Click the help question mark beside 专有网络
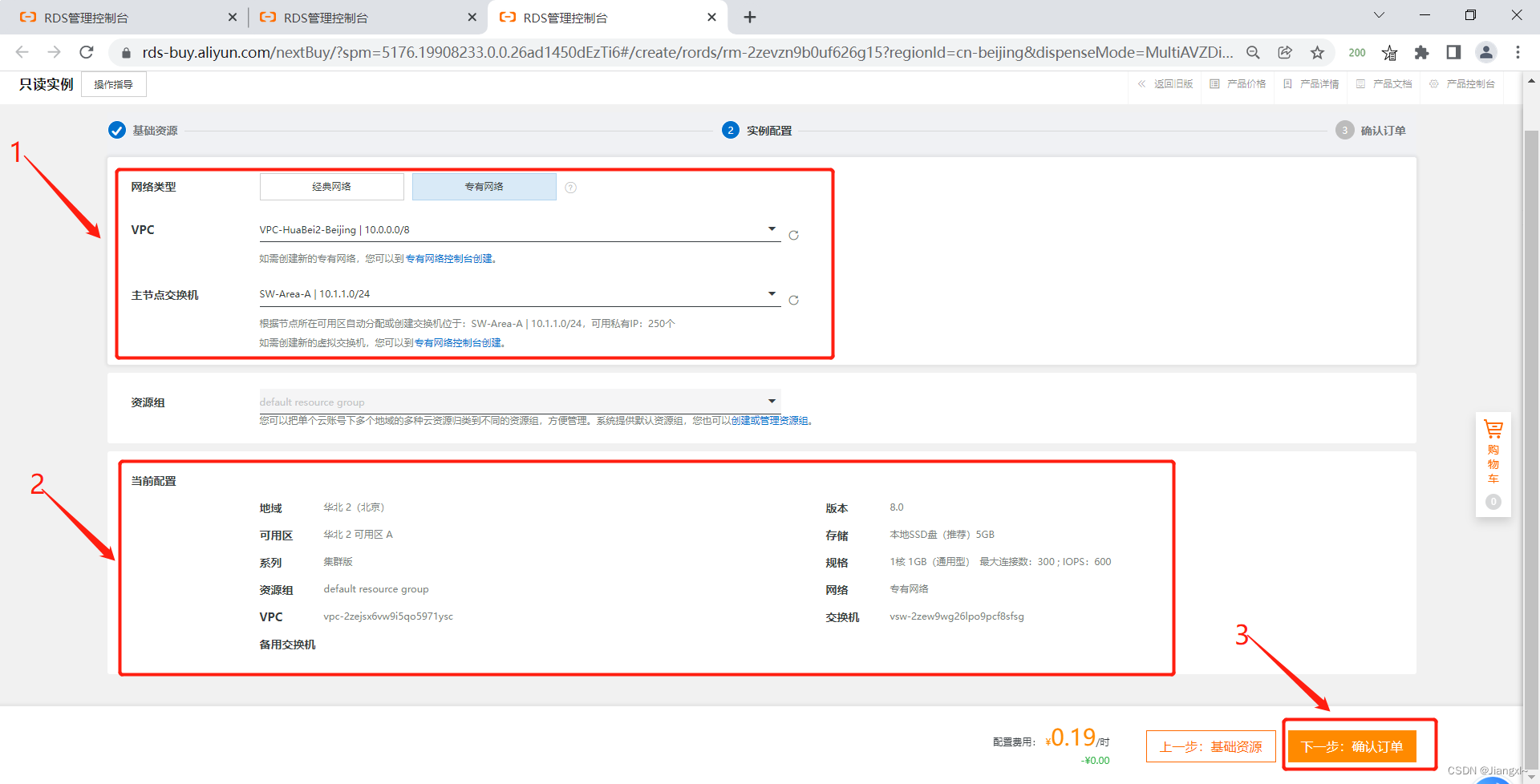Viewport: 1540px width, 784px height. [x=570, y=188]
